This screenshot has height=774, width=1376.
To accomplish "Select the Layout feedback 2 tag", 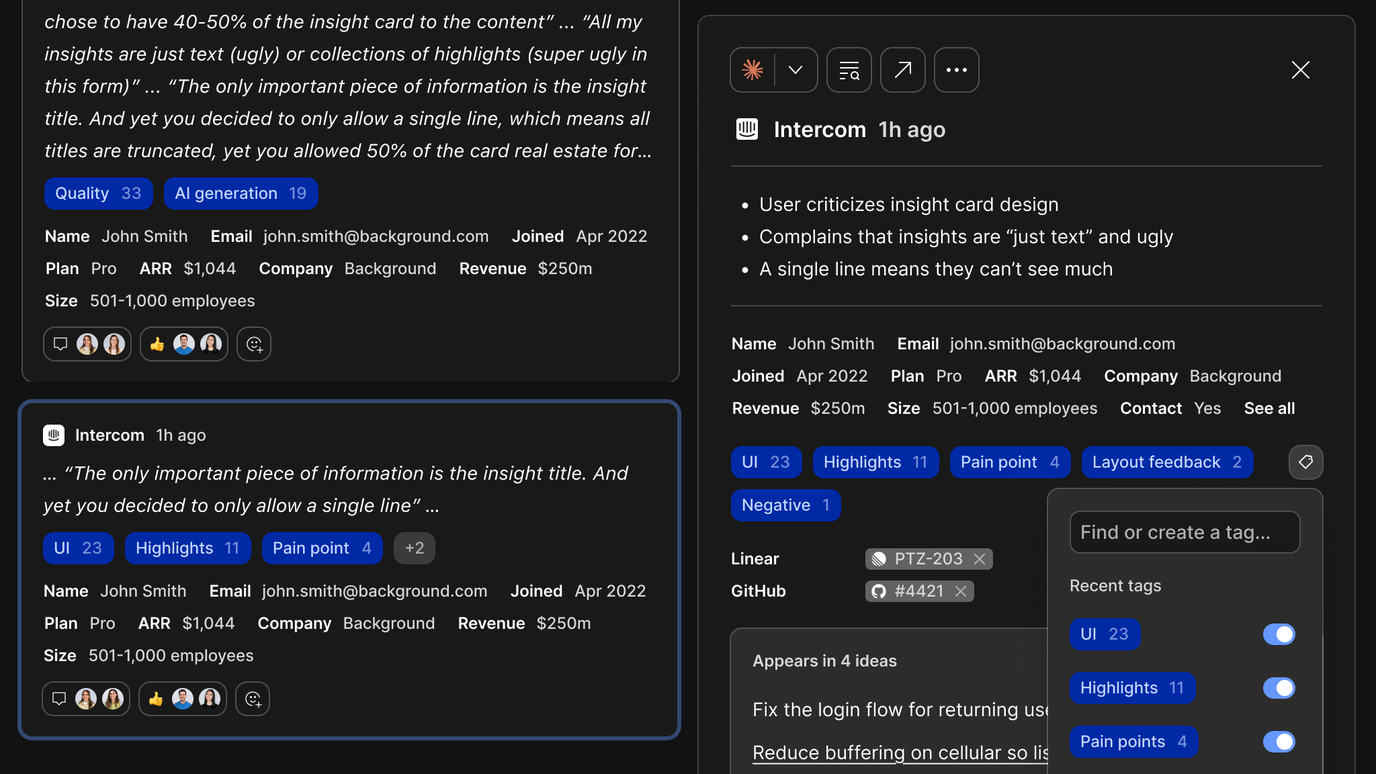I will pos(1167,462).
